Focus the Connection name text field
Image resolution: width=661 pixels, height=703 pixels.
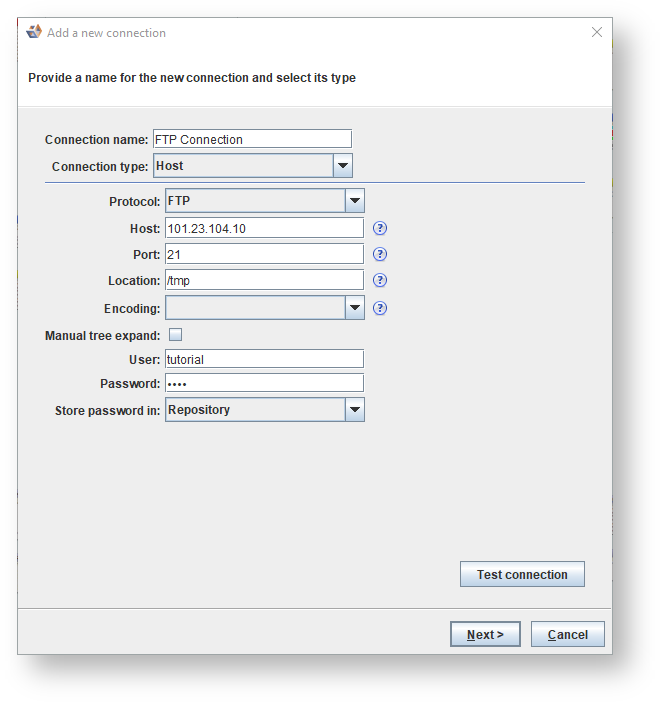(x=251, y=139)
